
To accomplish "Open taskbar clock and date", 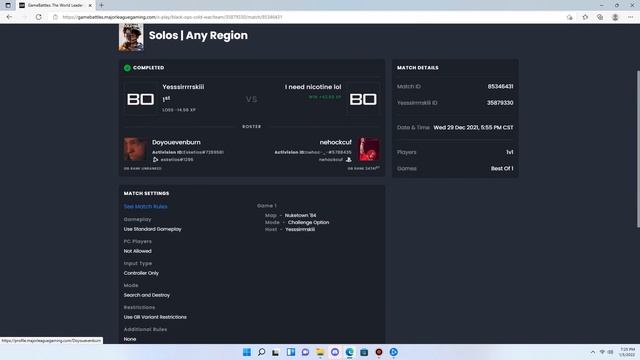I will point(627,352).
